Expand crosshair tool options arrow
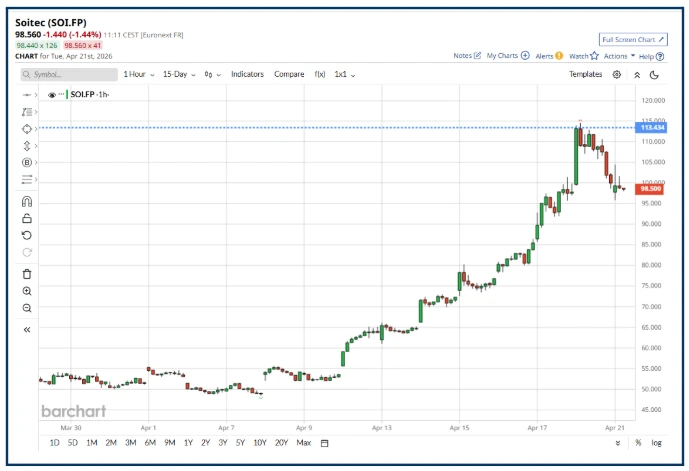 (36, 95)
